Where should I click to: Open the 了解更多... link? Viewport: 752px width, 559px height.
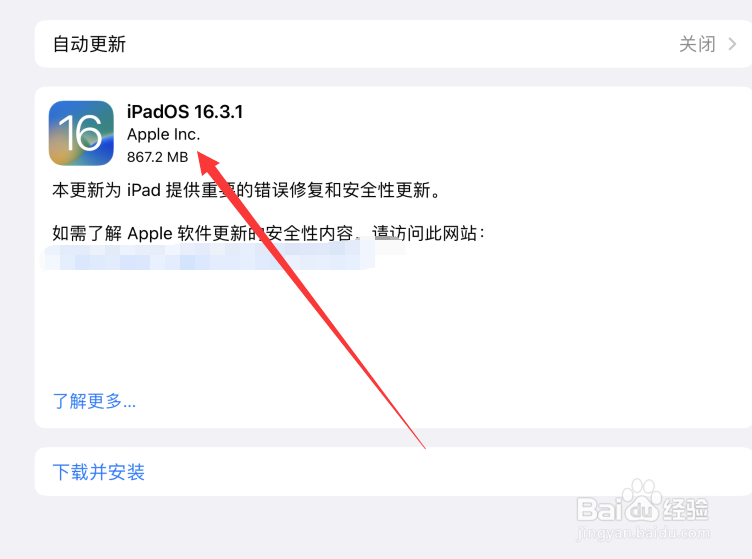pos(94,401)
